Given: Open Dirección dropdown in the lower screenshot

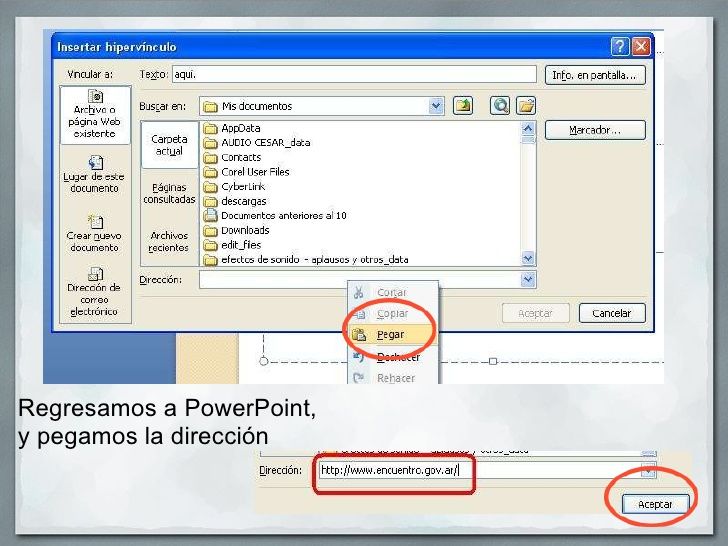Looking at the screenshot, I should point(648,470).
